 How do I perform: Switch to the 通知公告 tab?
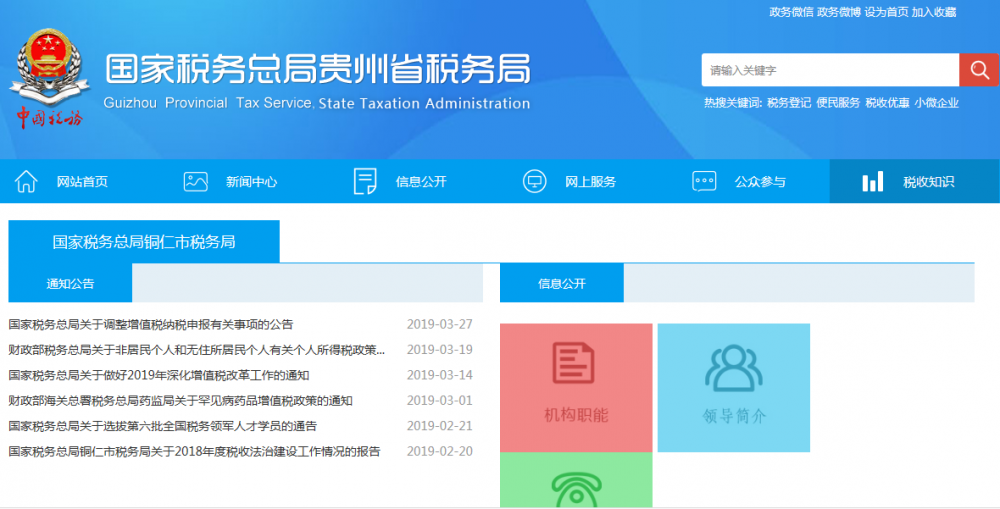pos(70,284)
